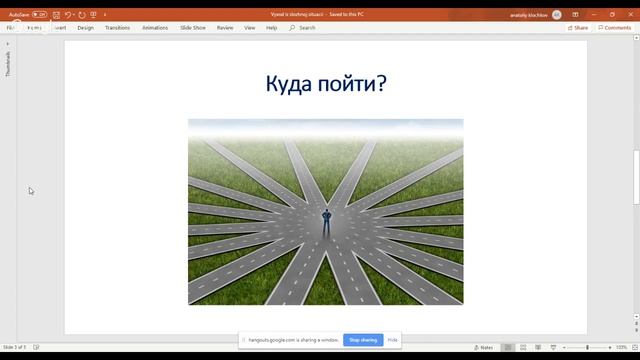Redo the last action

coord(82,15)
